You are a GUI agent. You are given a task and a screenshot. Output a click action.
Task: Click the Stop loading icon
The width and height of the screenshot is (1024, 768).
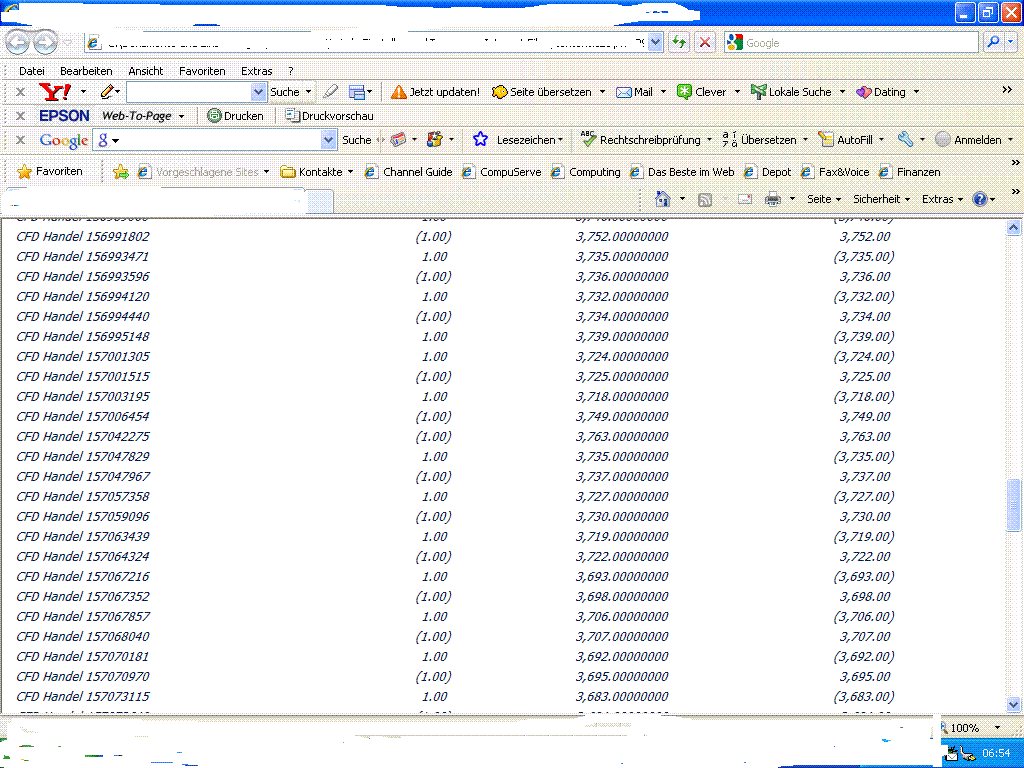(705, 42)
